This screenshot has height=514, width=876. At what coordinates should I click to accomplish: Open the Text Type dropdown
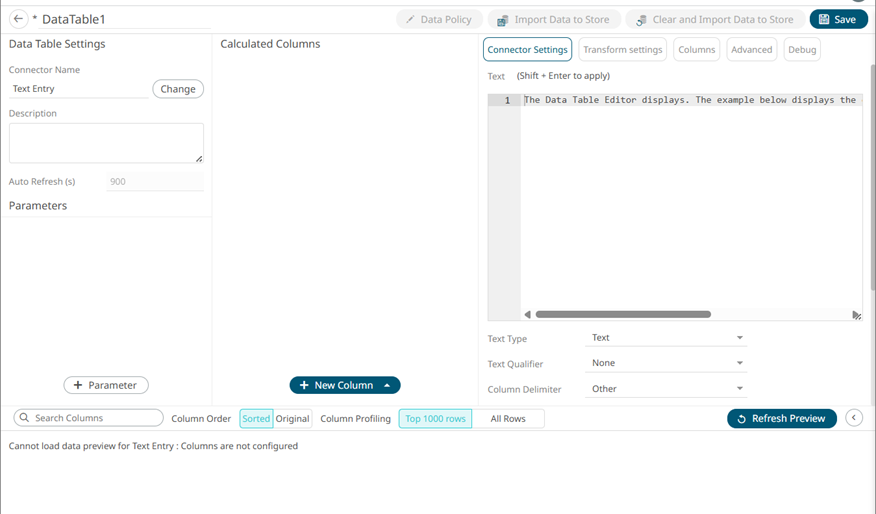click(x=666, y=337)
